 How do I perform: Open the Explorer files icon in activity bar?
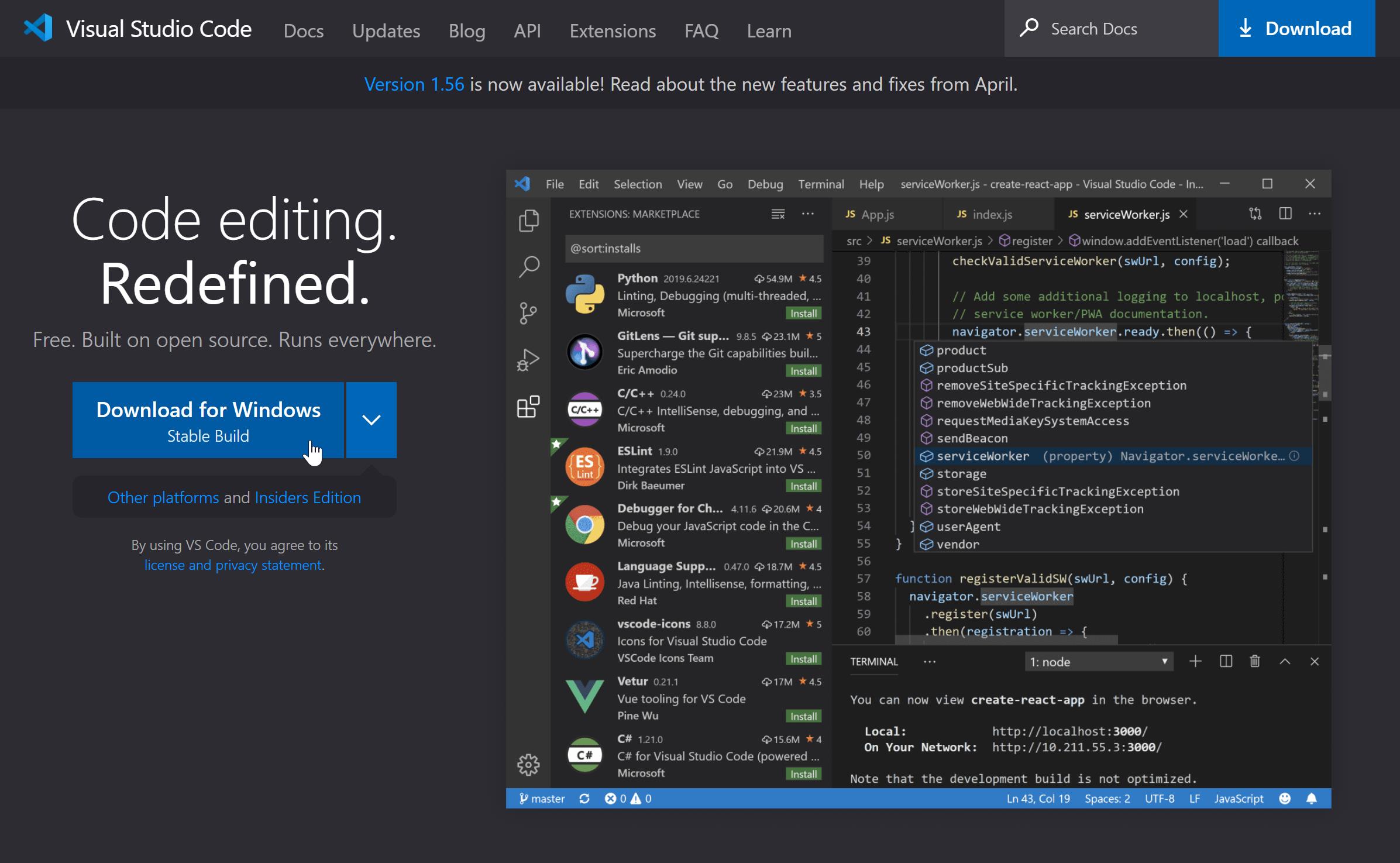pyautogui.click(x=528, y=221)
